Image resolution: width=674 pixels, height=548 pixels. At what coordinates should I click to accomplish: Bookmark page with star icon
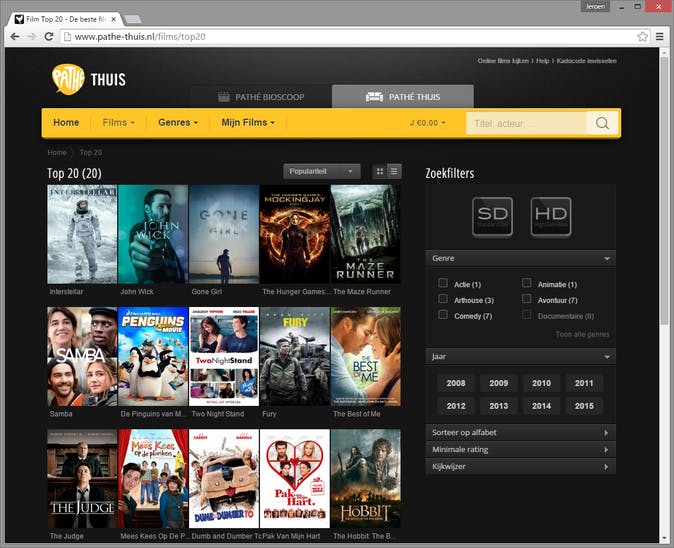point(643,36)
